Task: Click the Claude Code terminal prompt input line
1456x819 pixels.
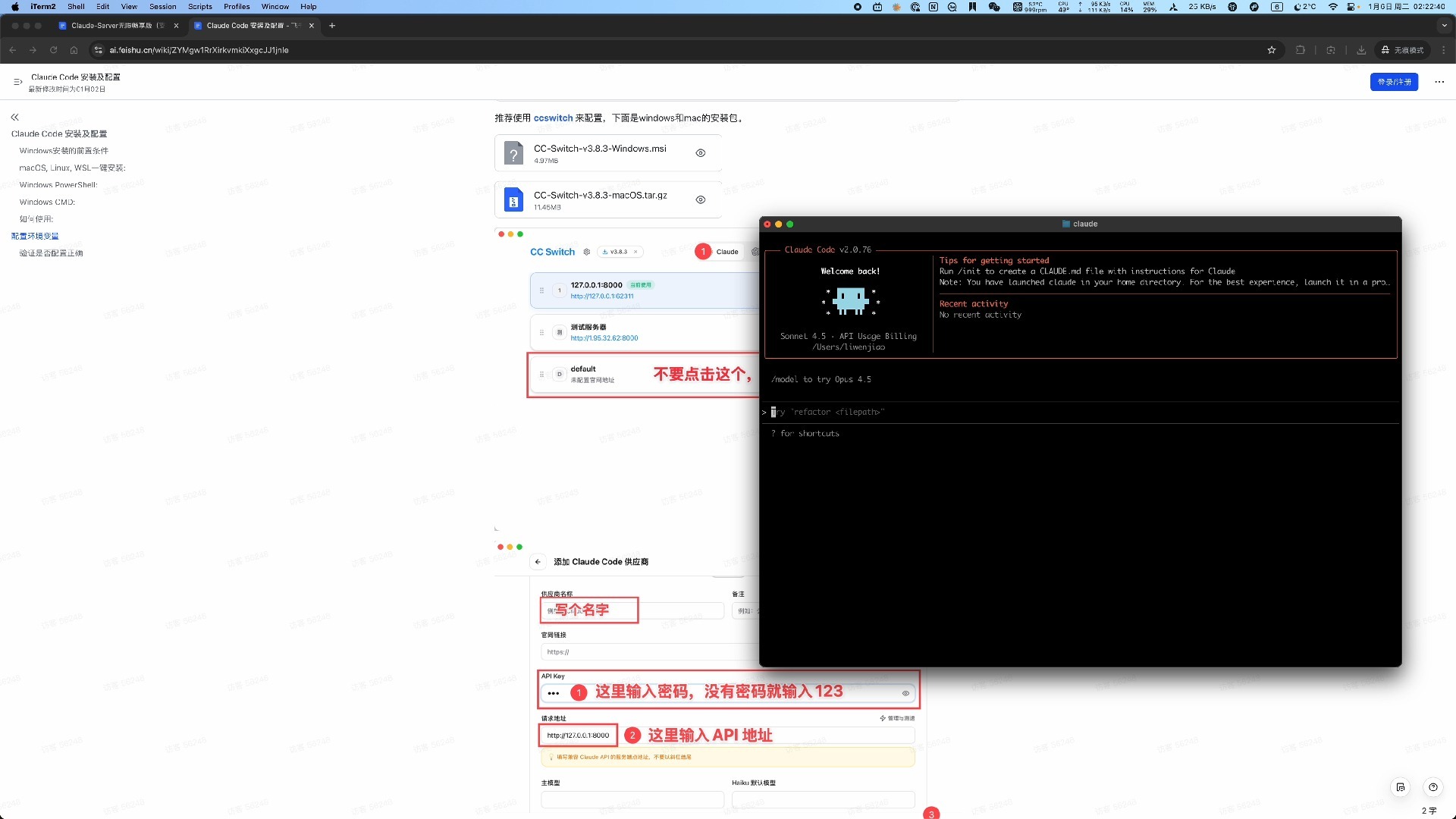Action: 910,412
